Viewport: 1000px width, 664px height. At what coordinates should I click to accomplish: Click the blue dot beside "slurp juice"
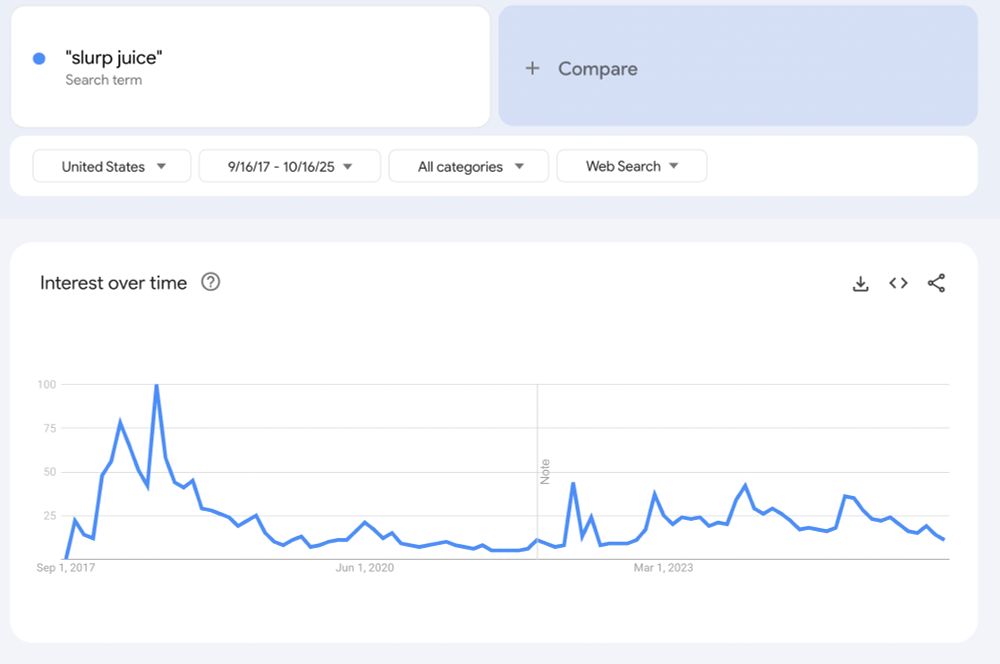(39, 58)
